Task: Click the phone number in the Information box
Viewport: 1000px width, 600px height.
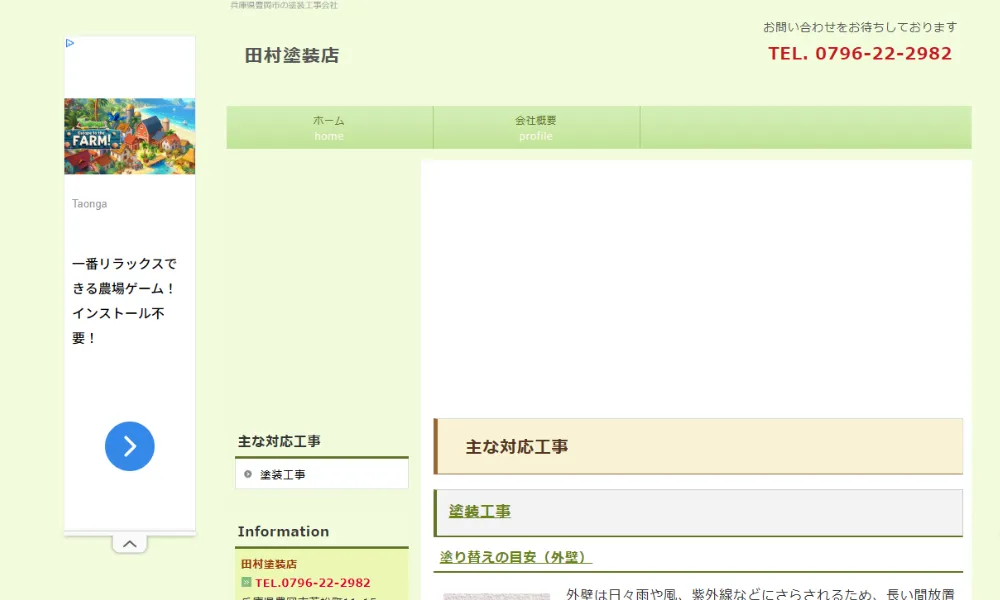Action: pyautogui.click(x=312, y=582)
